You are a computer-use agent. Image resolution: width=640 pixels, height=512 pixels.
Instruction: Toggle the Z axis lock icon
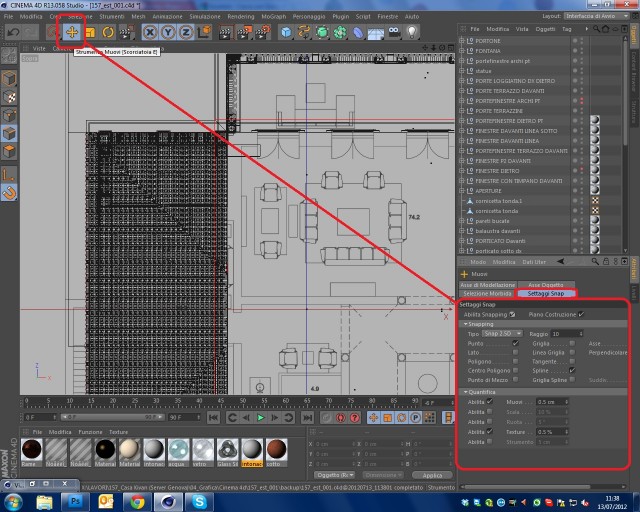pos(186,32)
